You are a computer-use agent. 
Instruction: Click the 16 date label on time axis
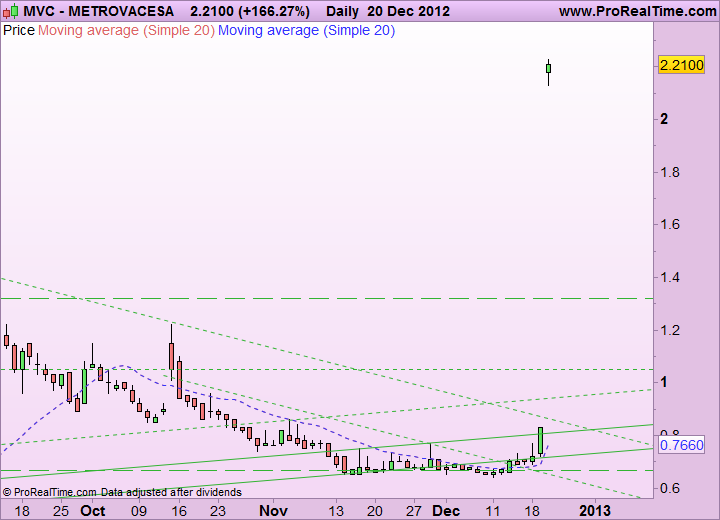[179, 511]
